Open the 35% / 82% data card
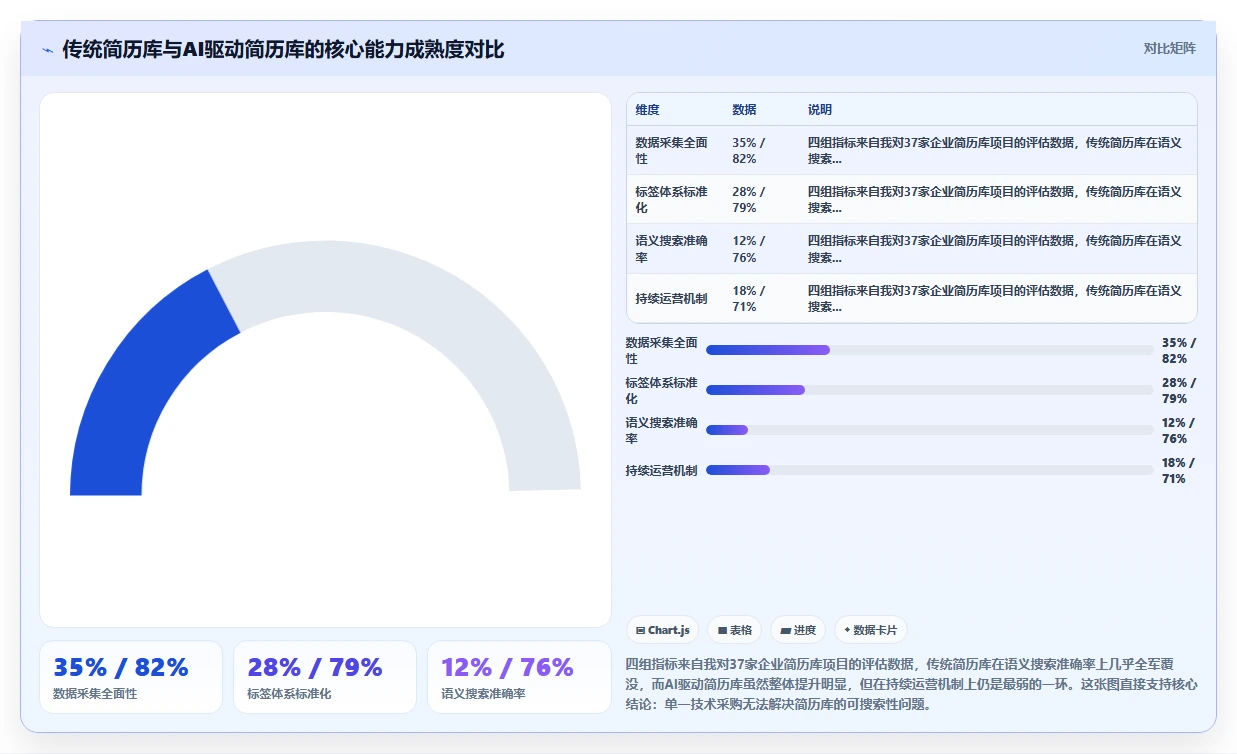 click(x=131, y=677)
